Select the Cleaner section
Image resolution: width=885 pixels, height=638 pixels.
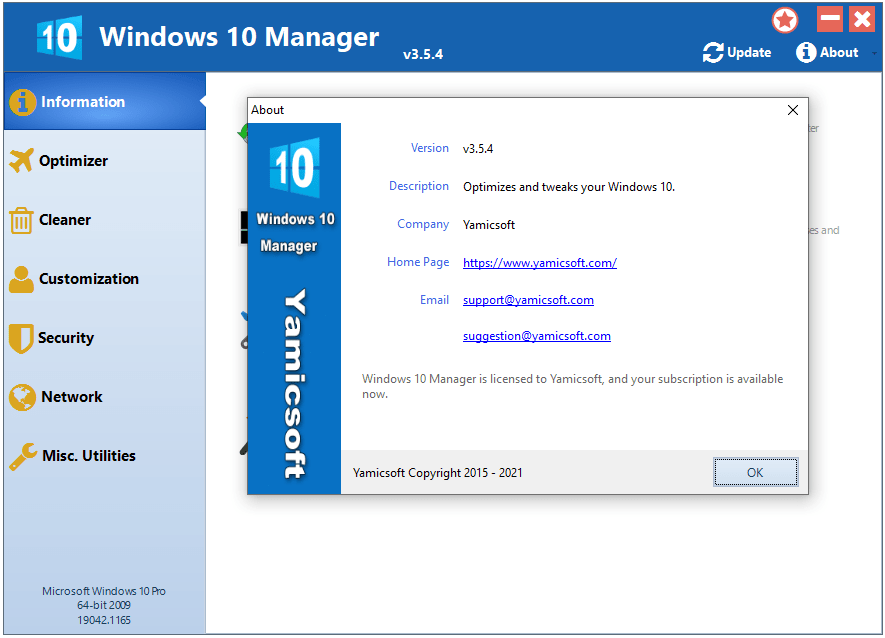tap(105, 220)
